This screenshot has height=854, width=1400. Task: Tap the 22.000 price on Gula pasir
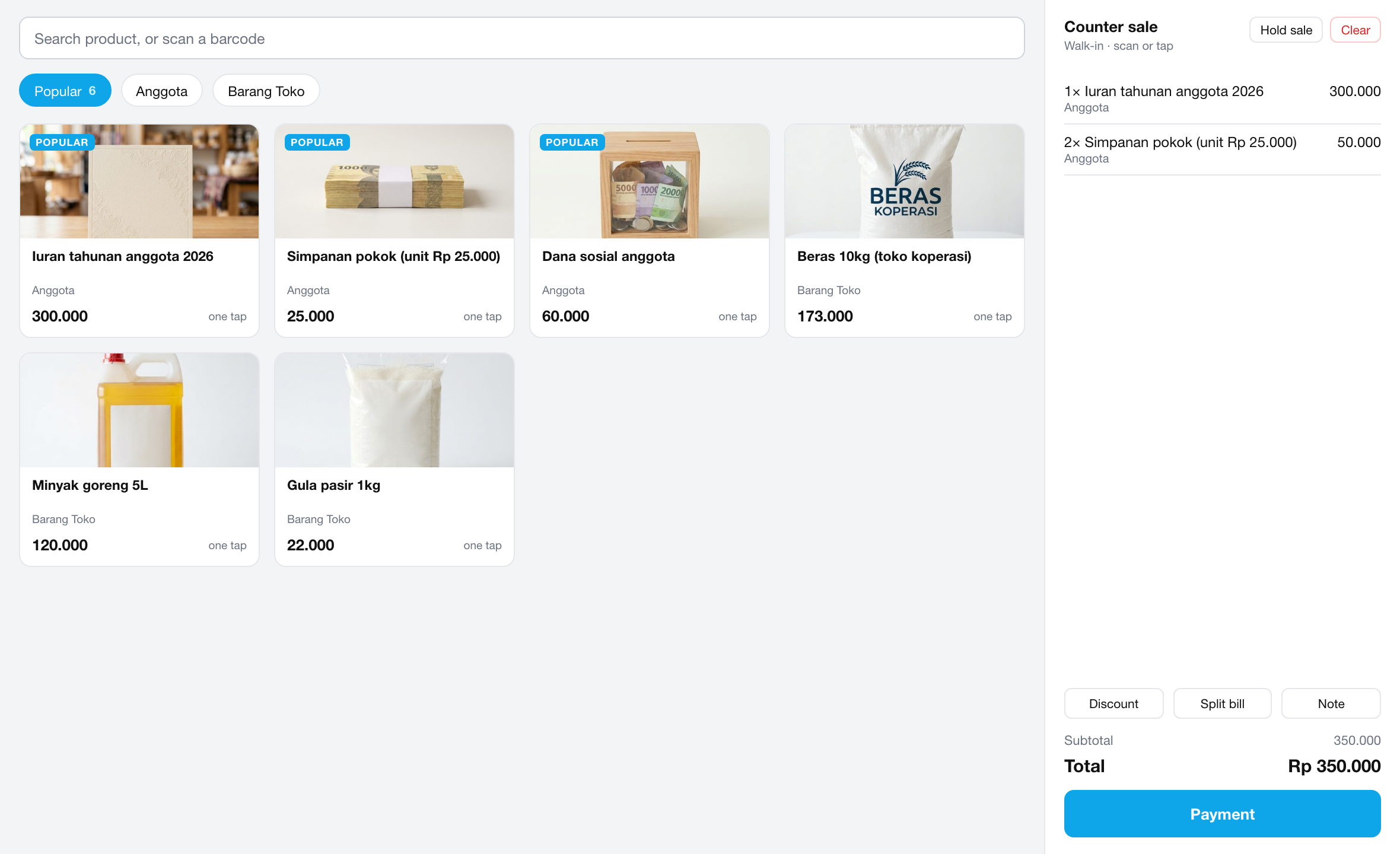310,545
